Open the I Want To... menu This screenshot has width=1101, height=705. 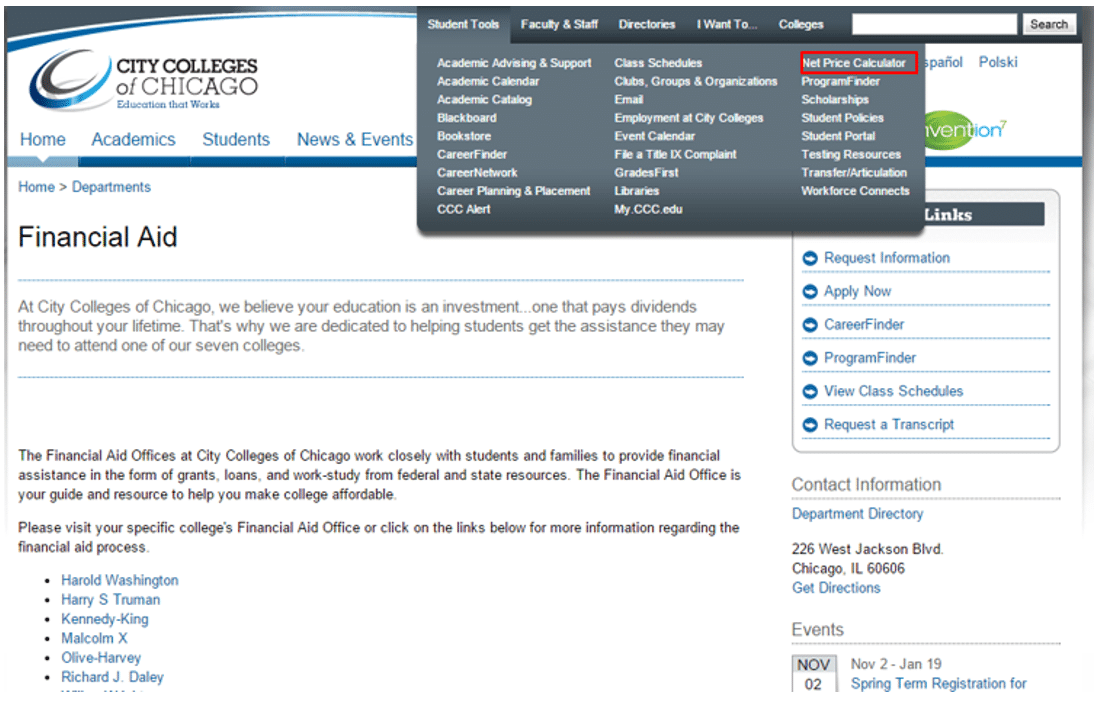727,25
